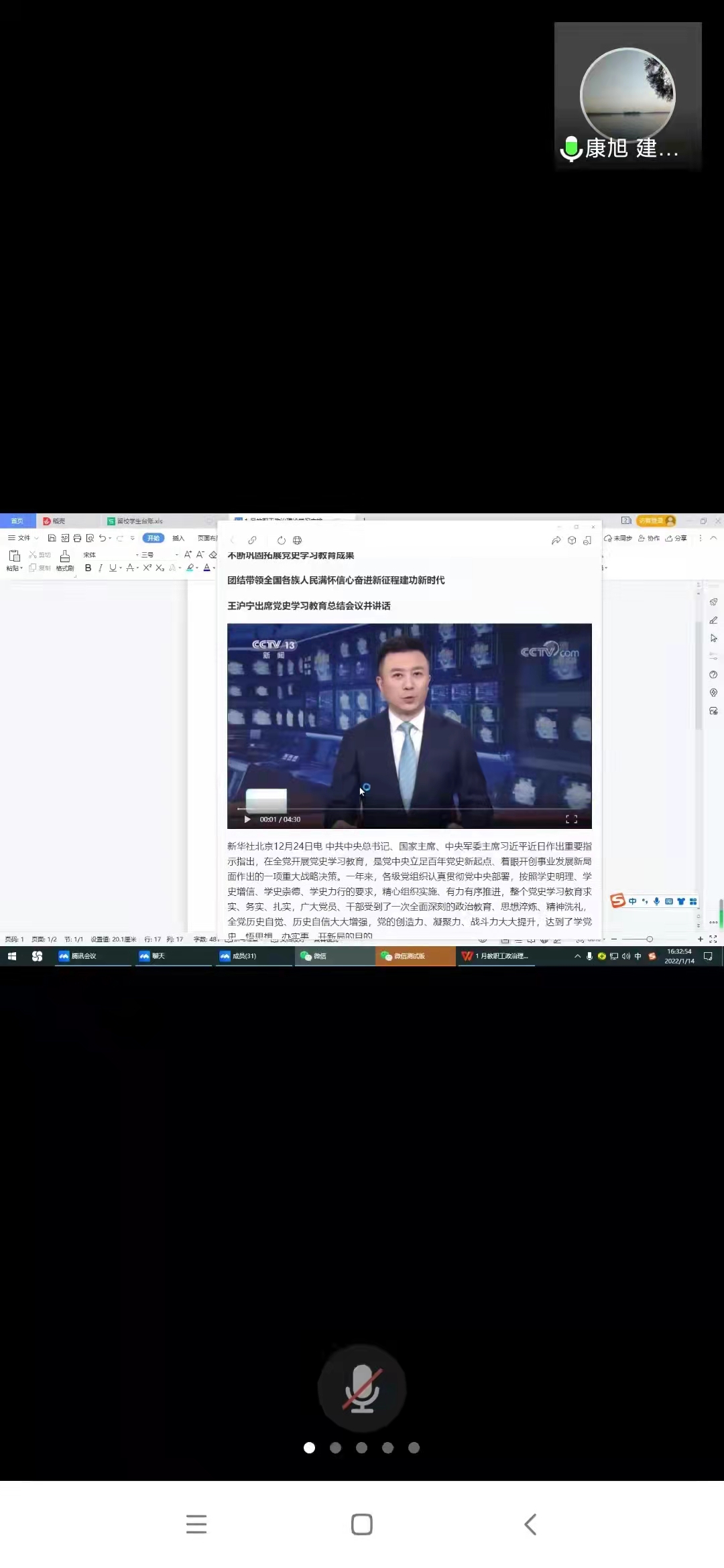Tap the 康旭 participant video thumbnail
The width and height of the screenshot is (724, 1568).
coord(627,97)
